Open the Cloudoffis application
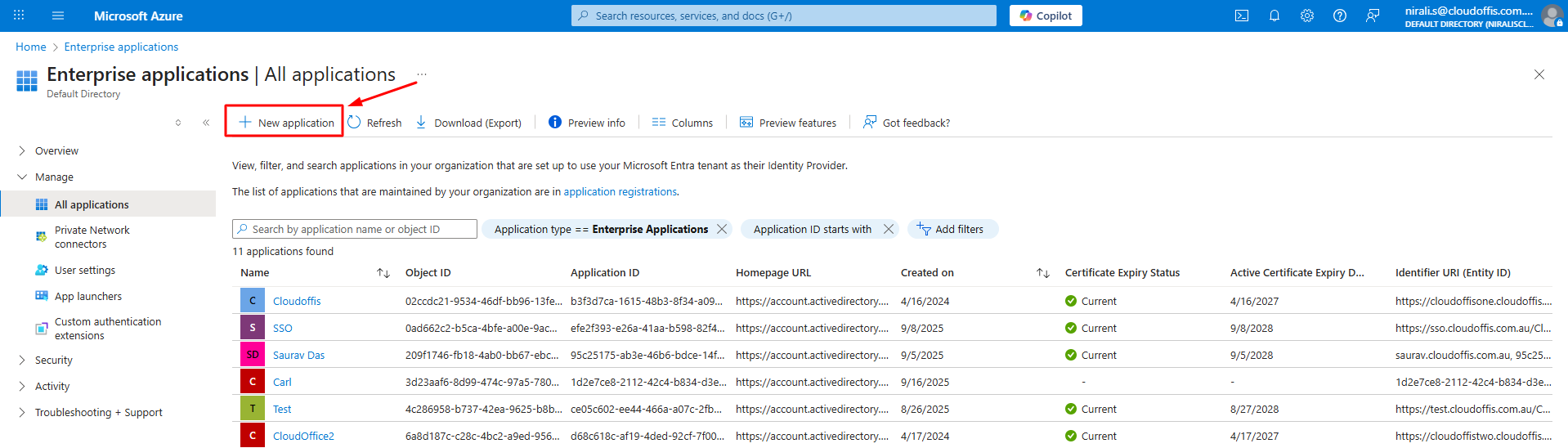Screen dimensions: 1568x448 297,301
